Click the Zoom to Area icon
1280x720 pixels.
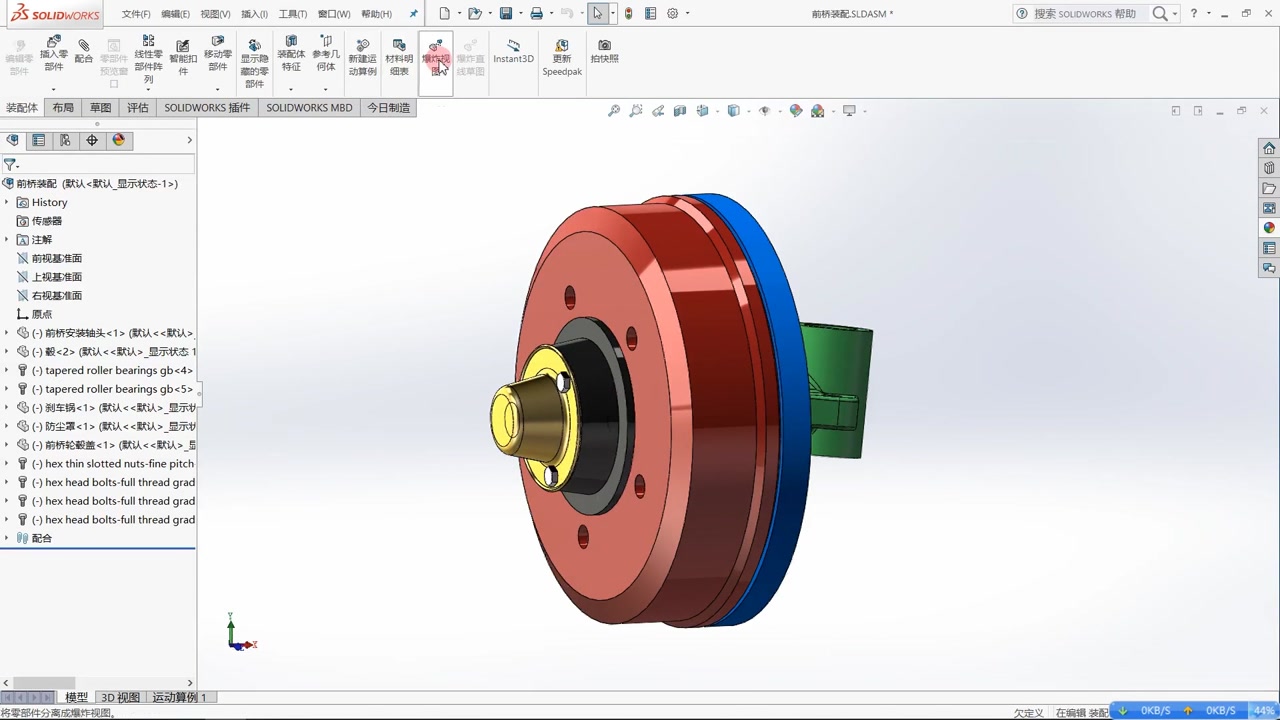[x=636, y=111]
